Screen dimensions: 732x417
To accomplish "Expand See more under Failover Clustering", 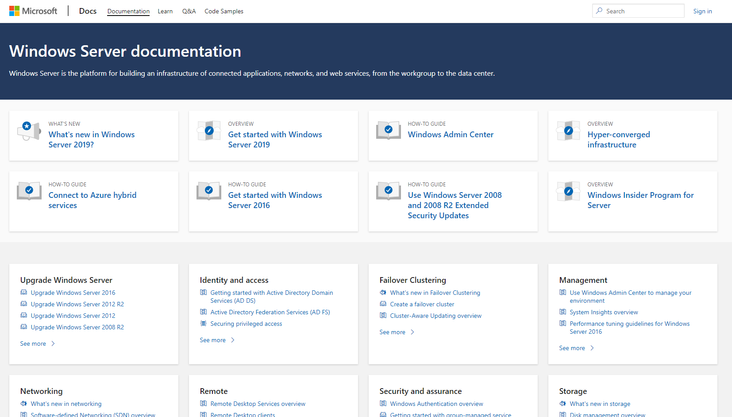I will coord(397,332).
